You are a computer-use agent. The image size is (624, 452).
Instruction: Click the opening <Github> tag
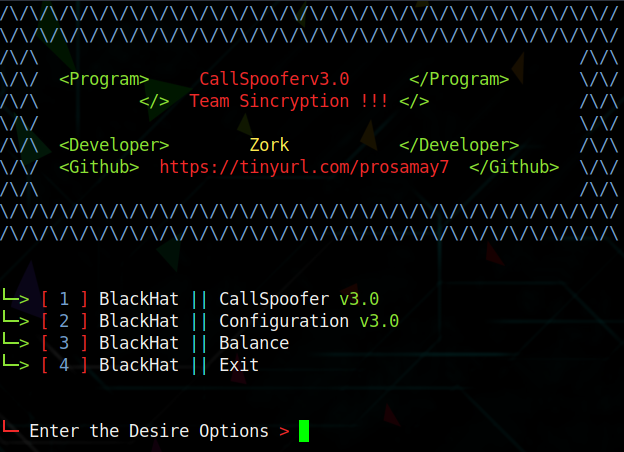point(99,167)
